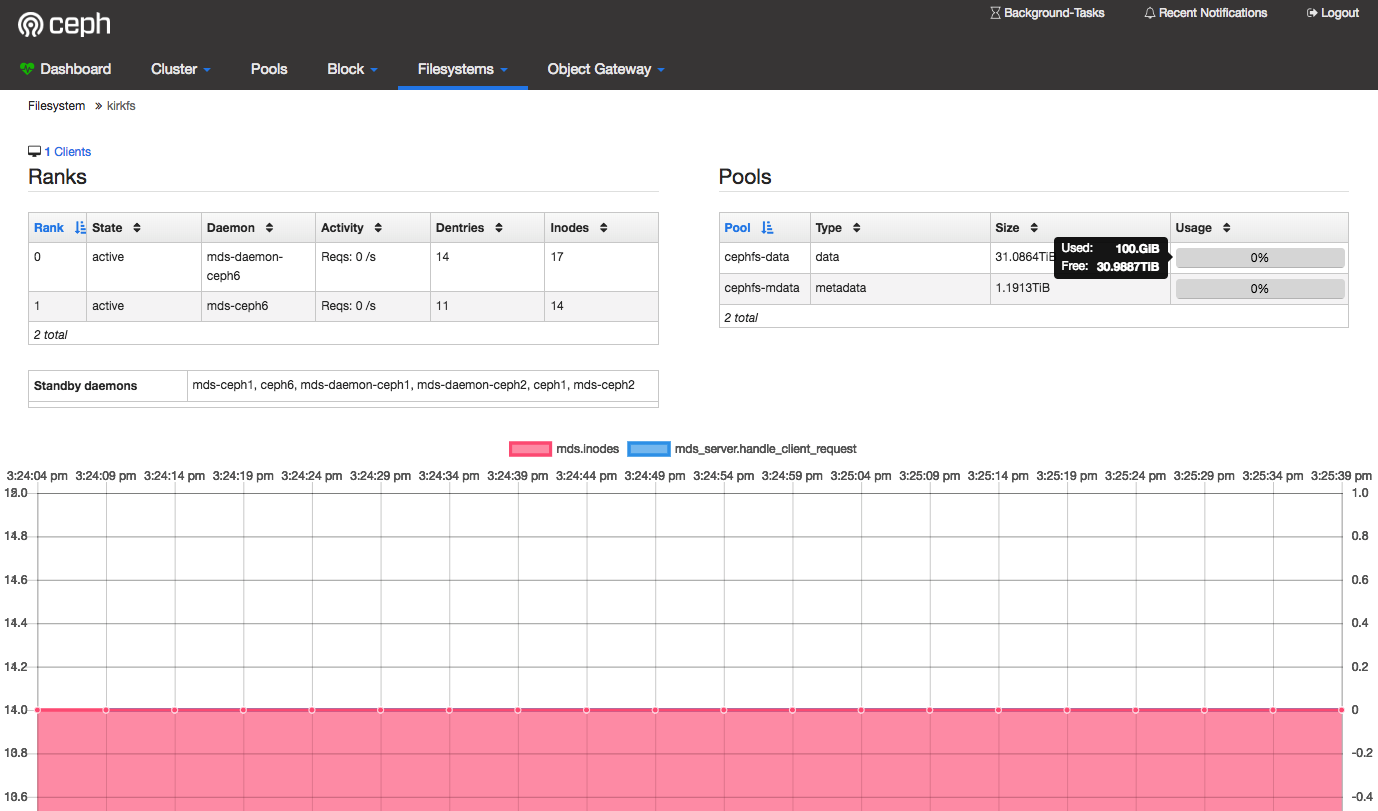Click the Pools section heading
Screen dimensions: 1378x811
click(745, 177)
